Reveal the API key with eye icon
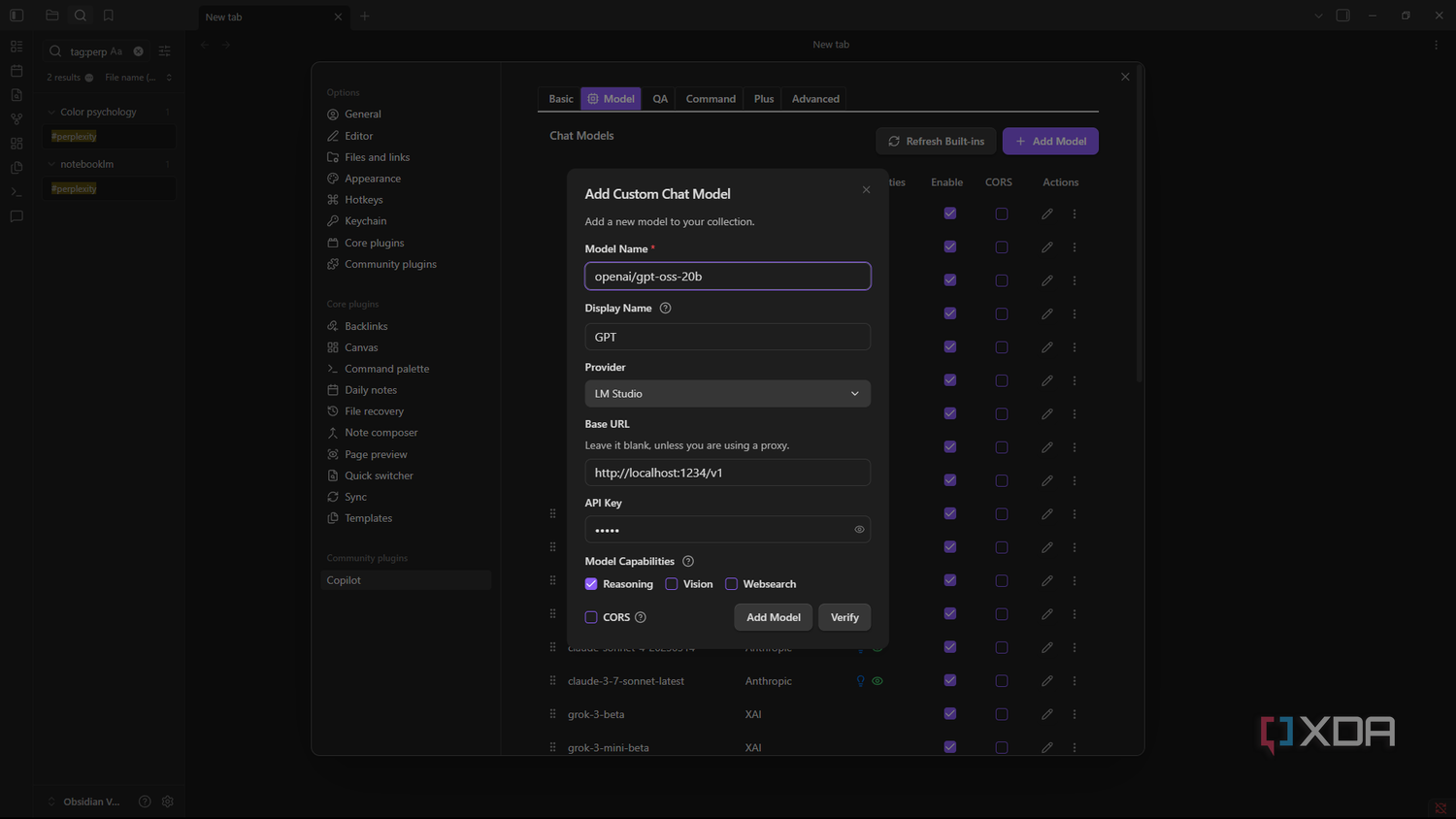Image resolution: width=1456 pixels, height=819 pixels. tap(859, 530)
